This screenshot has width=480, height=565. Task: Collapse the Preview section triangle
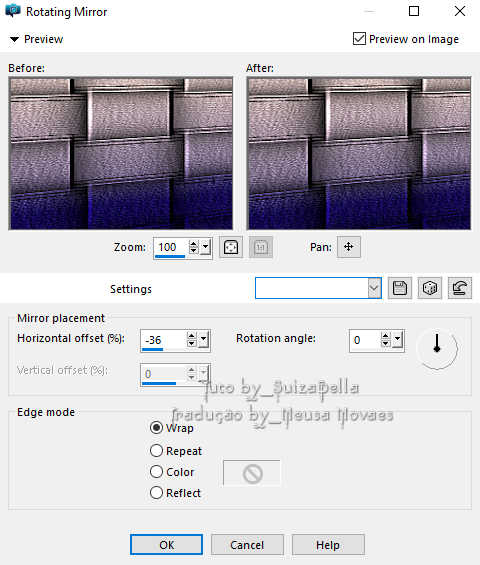click(x=14, y=39)
